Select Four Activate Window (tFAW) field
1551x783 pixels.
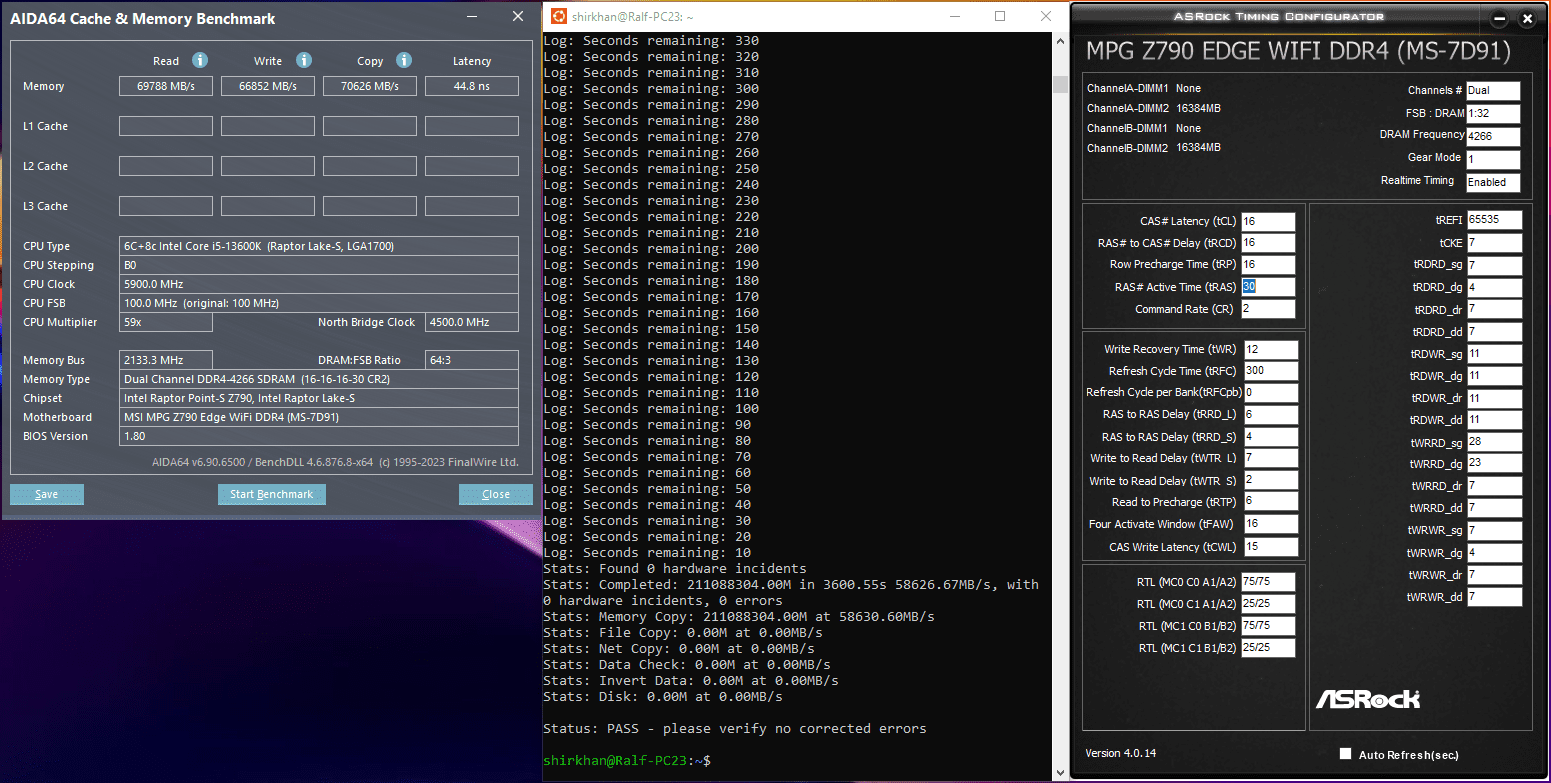click(1271, 524)
